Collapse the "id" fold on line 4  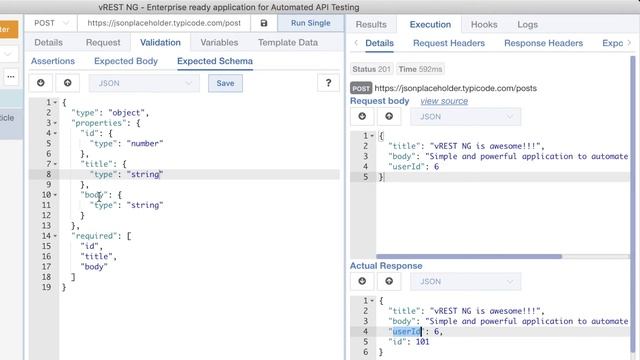coord(55,133)
